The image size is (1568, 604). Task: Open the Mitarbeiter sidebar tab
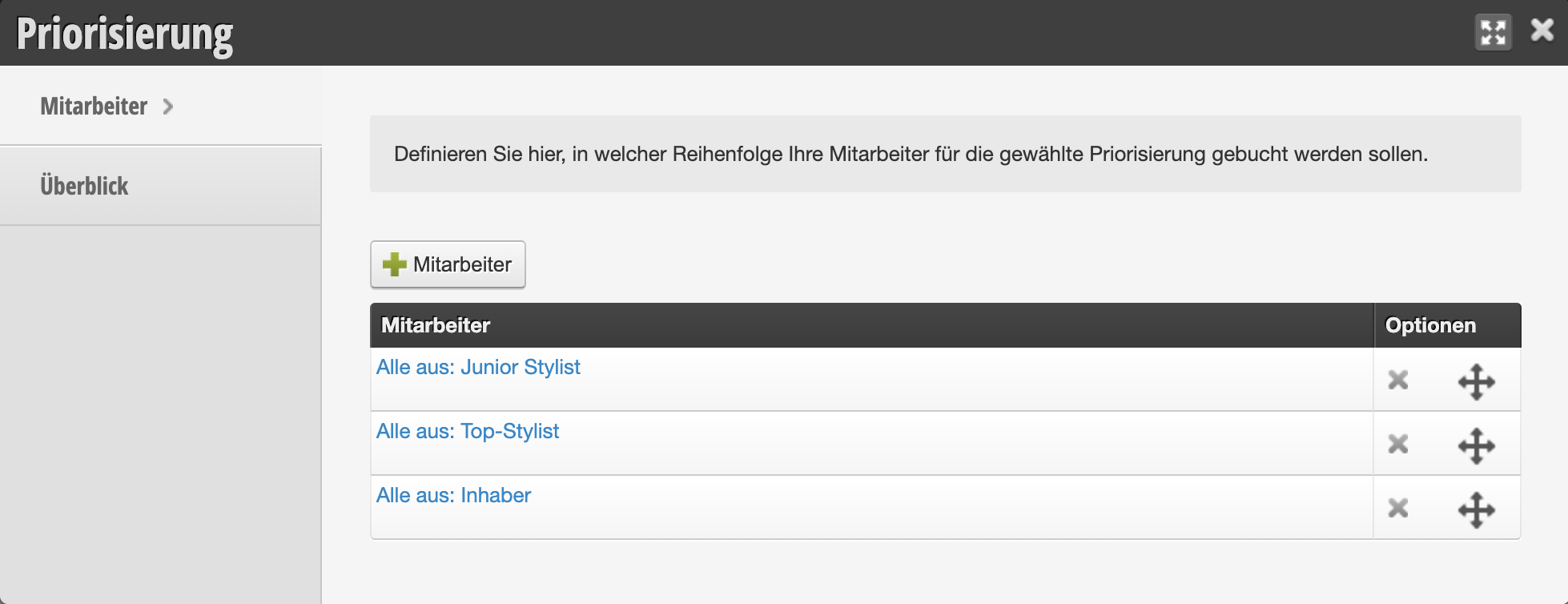(x=161, y=106)
